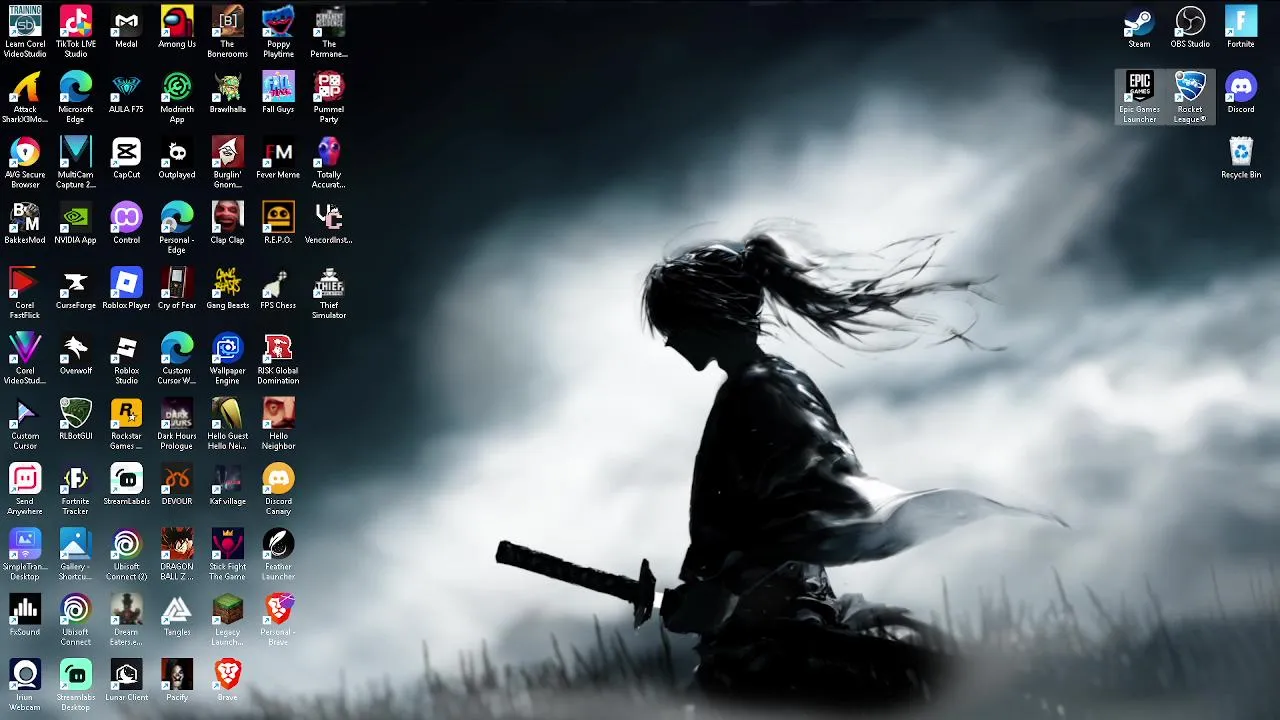Click the Fall Guys icon
Viewport: 1280px width, 720px height.
pos(278,87)
